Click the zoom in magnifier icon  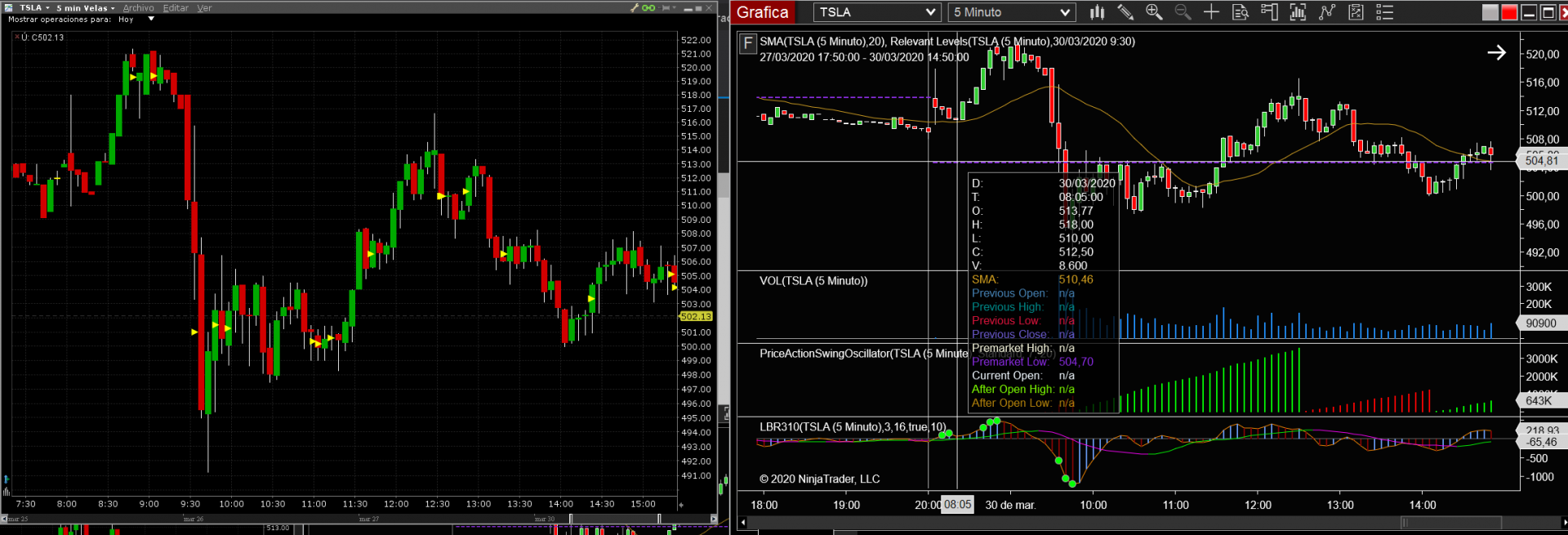point(1154,12)
